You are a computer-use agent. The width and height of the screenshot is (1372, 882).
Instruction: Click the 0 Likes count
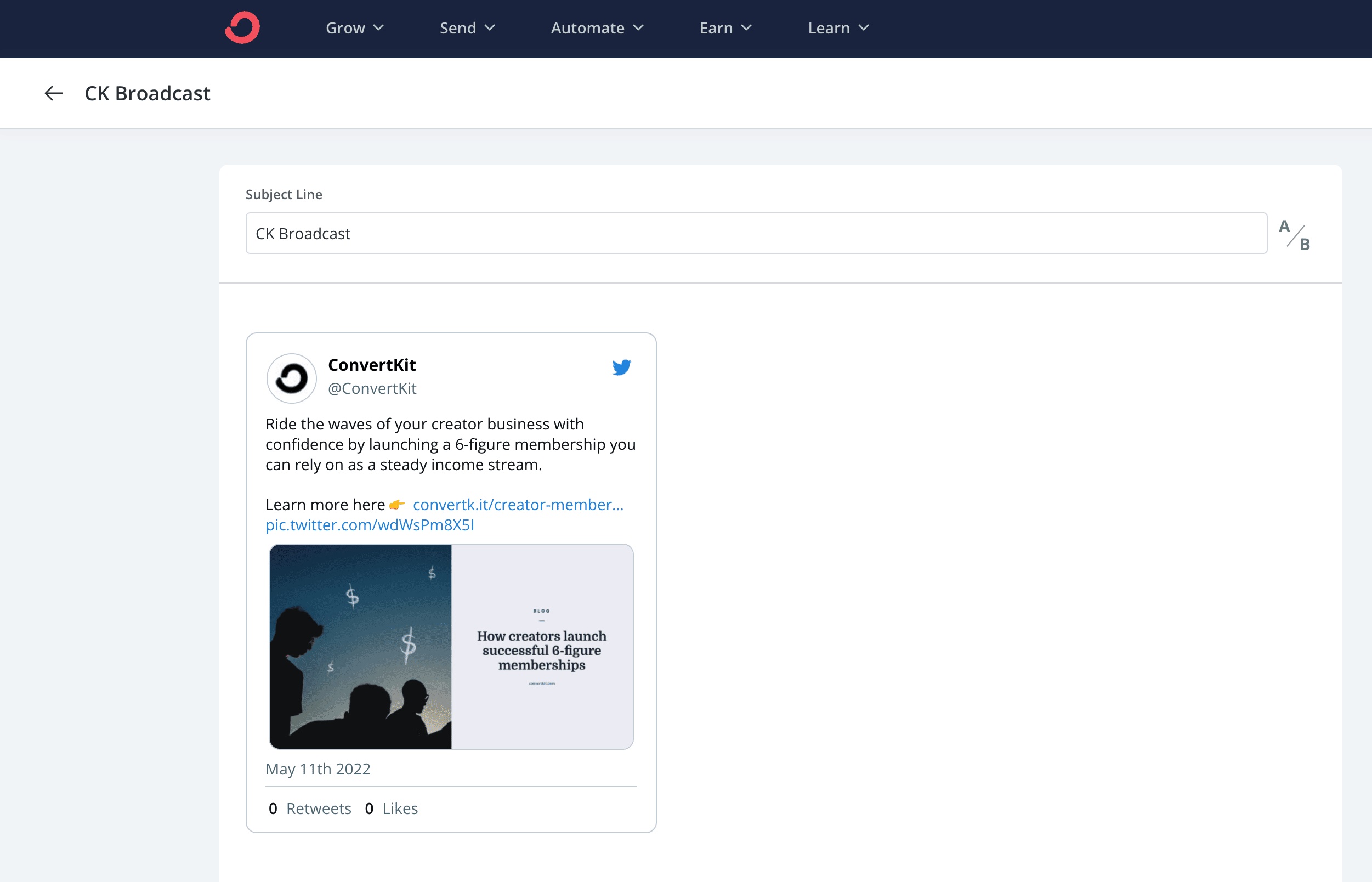(x=391, y=808)
